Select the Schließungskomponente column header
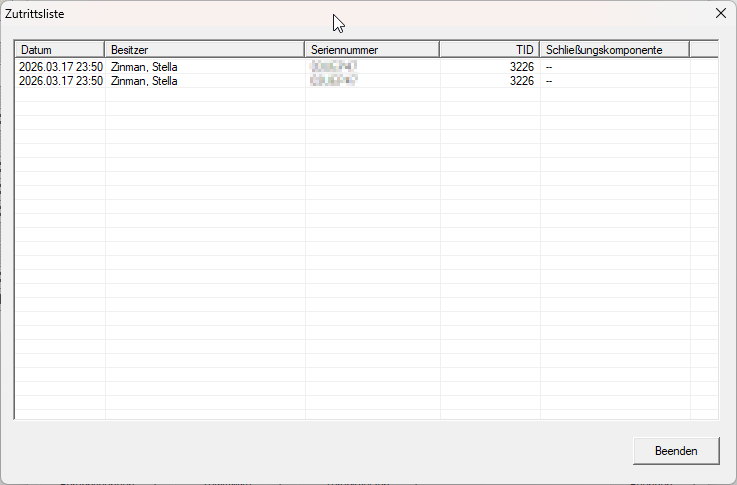The height and width of the screenshot is (485, 737). click(614, 49)
